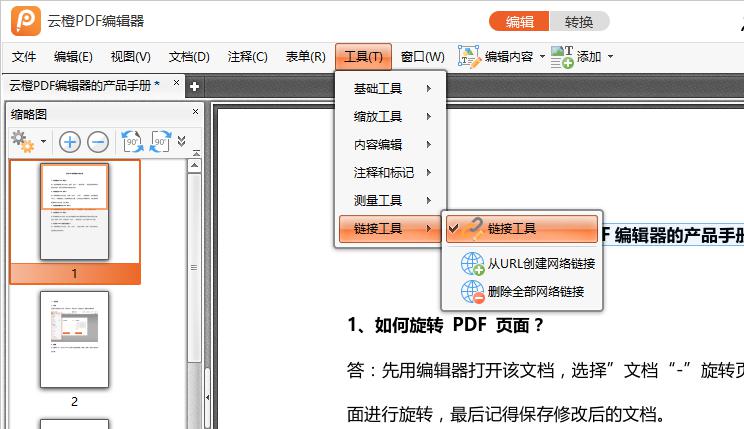
Task: Switch to 编辑 mode toggle
Action: (x=519, y=21)
